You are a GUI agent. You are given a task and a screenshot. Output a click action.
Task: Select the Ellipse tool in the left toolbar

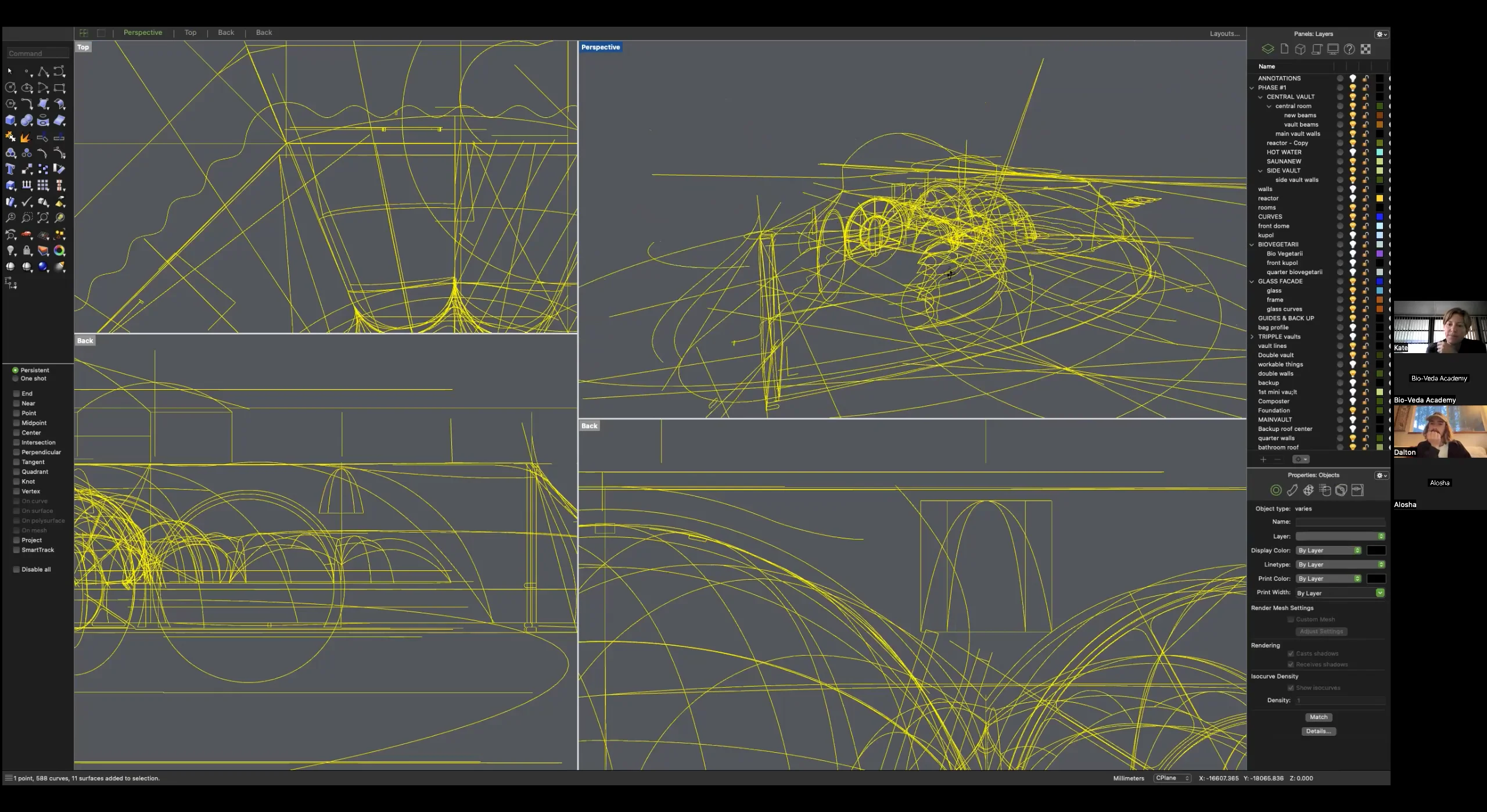(27, 88)
